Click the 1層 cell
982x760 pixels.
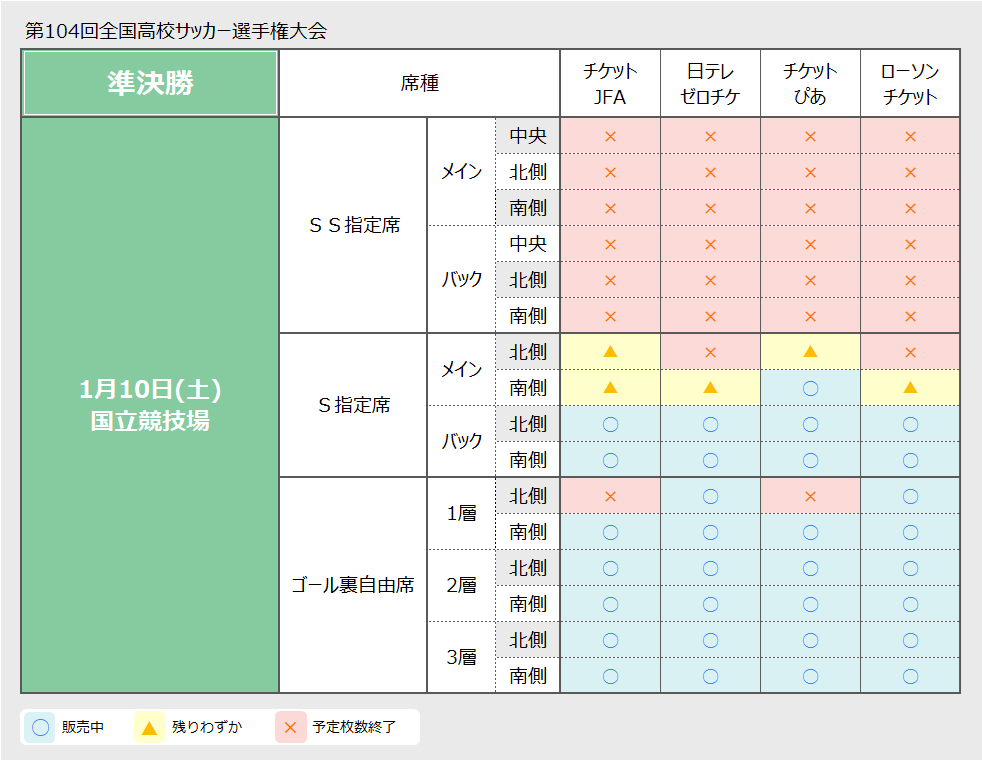pyautogui.click(x=462, y=513)
